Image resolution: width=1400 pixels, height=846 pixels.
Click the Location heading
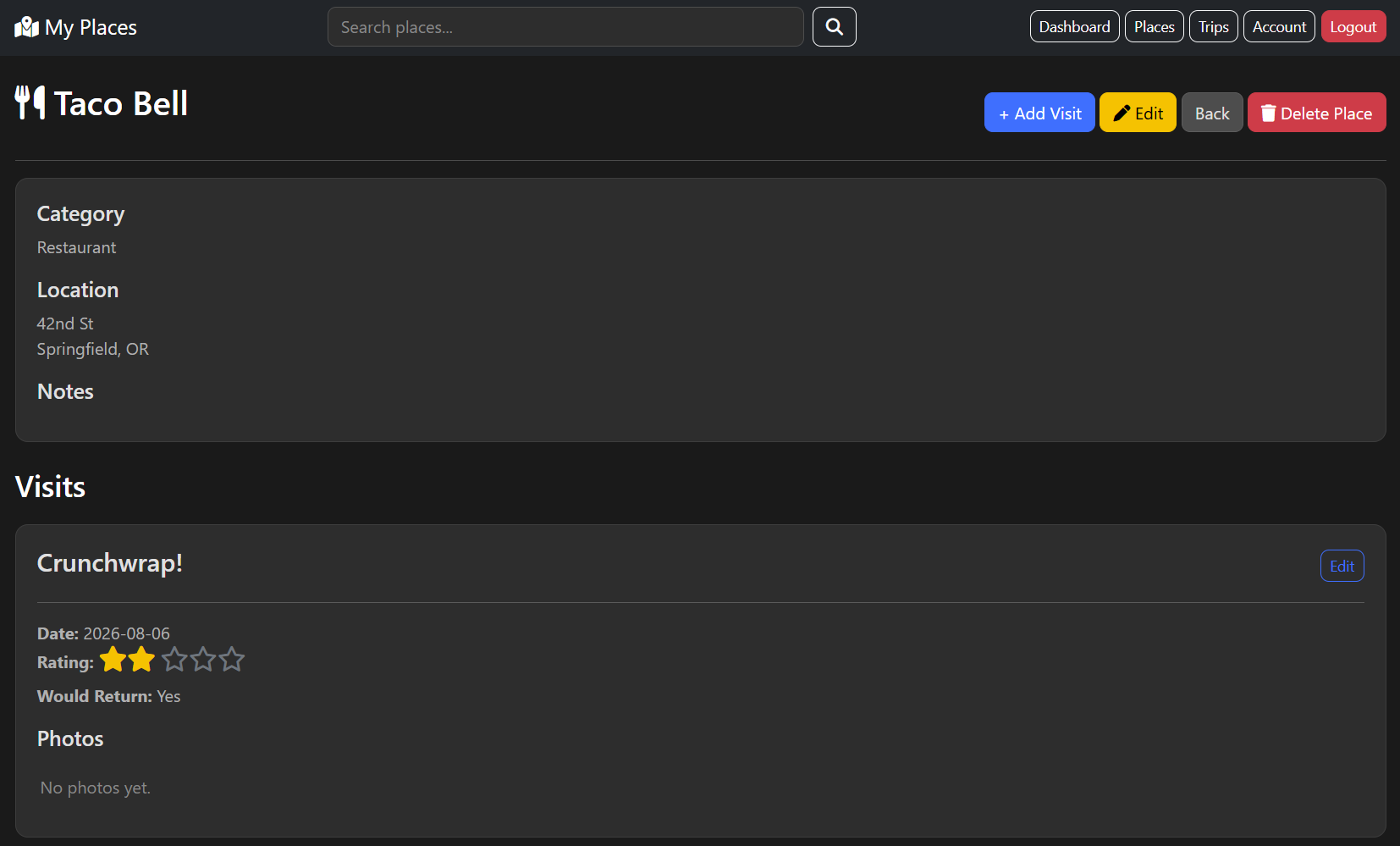pos(78,290)
